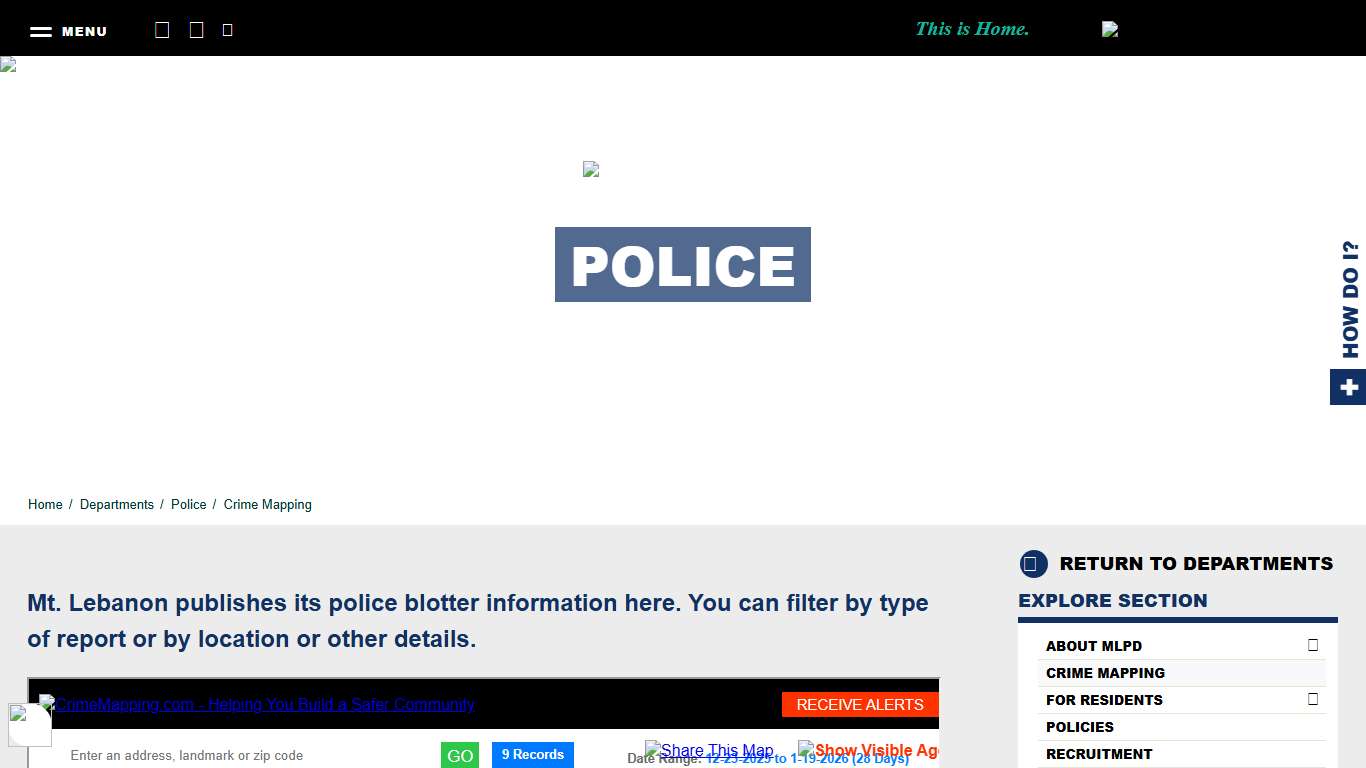
Task: Expand the FOR RESIDENTS section
Action: (1313, 700)
